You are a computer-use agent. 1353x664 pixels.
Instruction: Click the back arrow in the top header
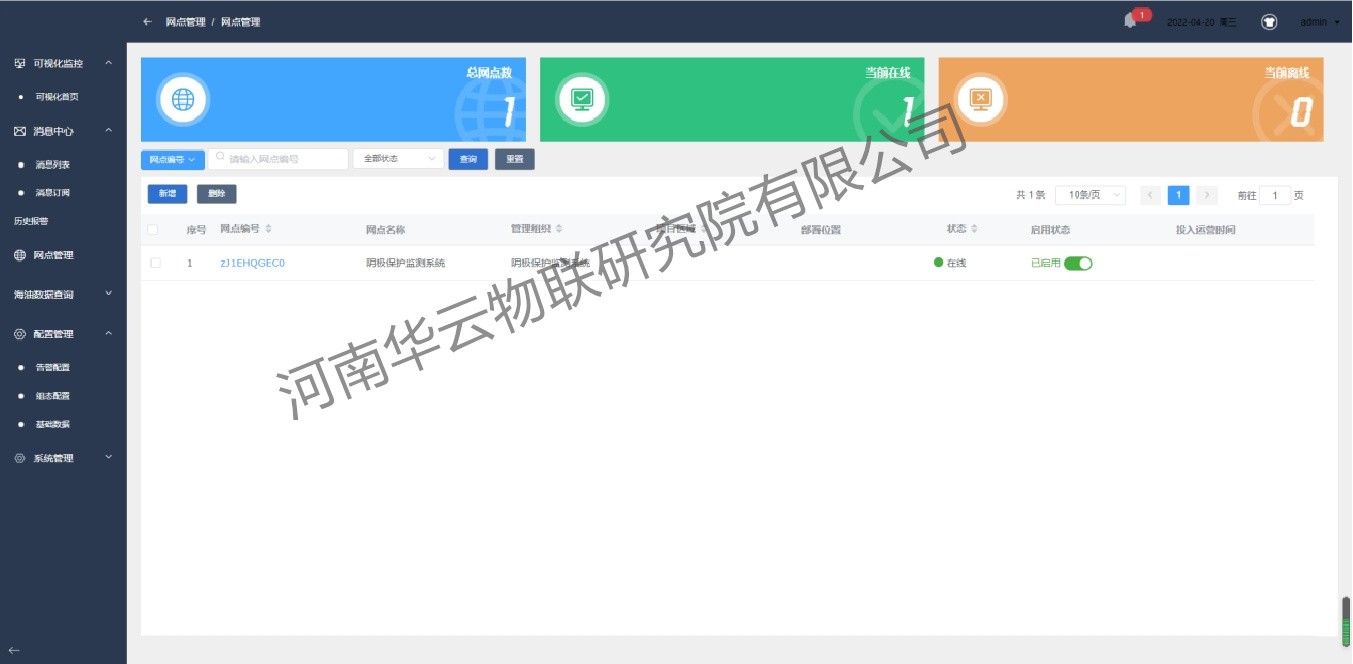click(x=147, y=21)
